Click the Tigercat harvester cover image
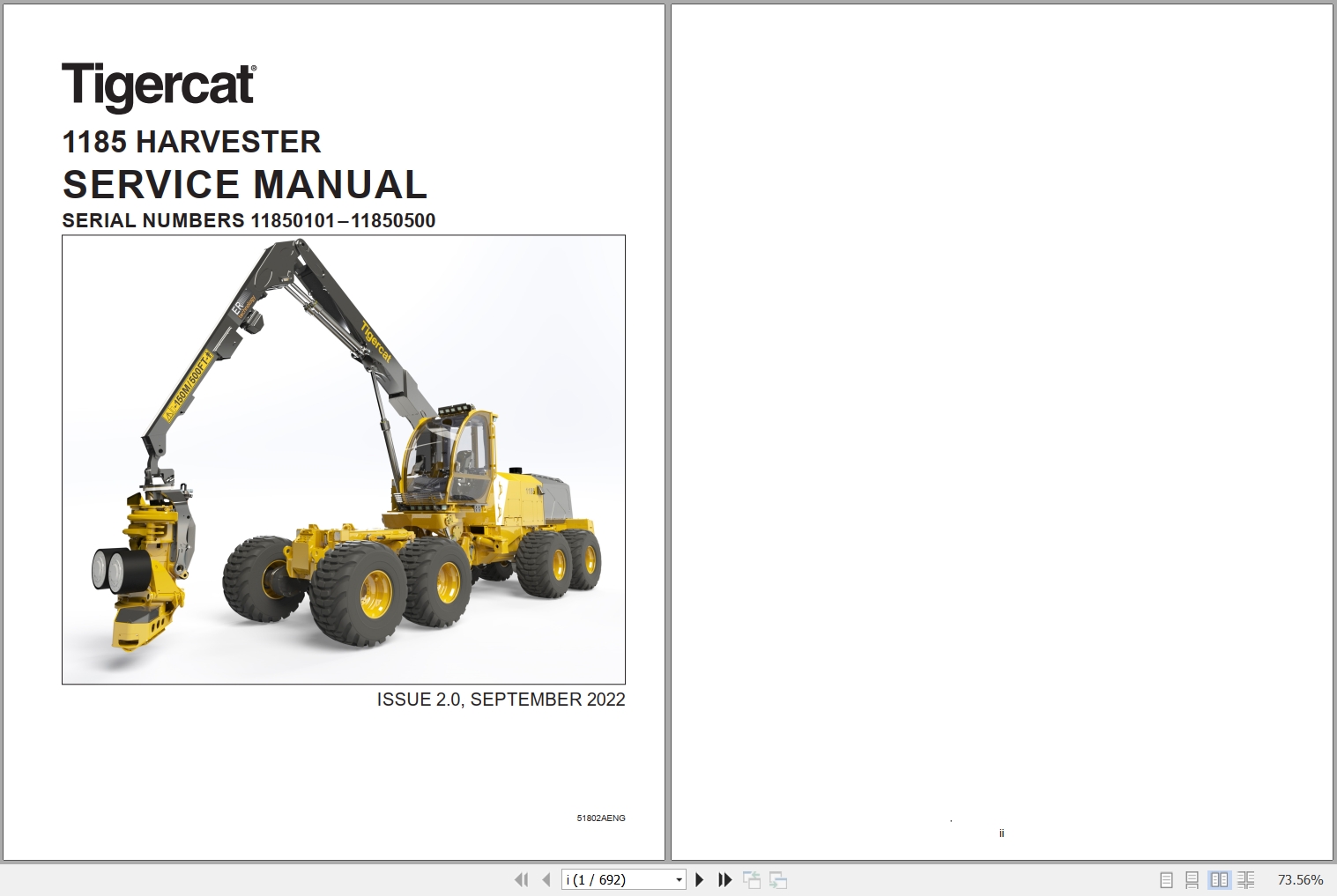Screen dimensions: 1337x896 [344, 458]
